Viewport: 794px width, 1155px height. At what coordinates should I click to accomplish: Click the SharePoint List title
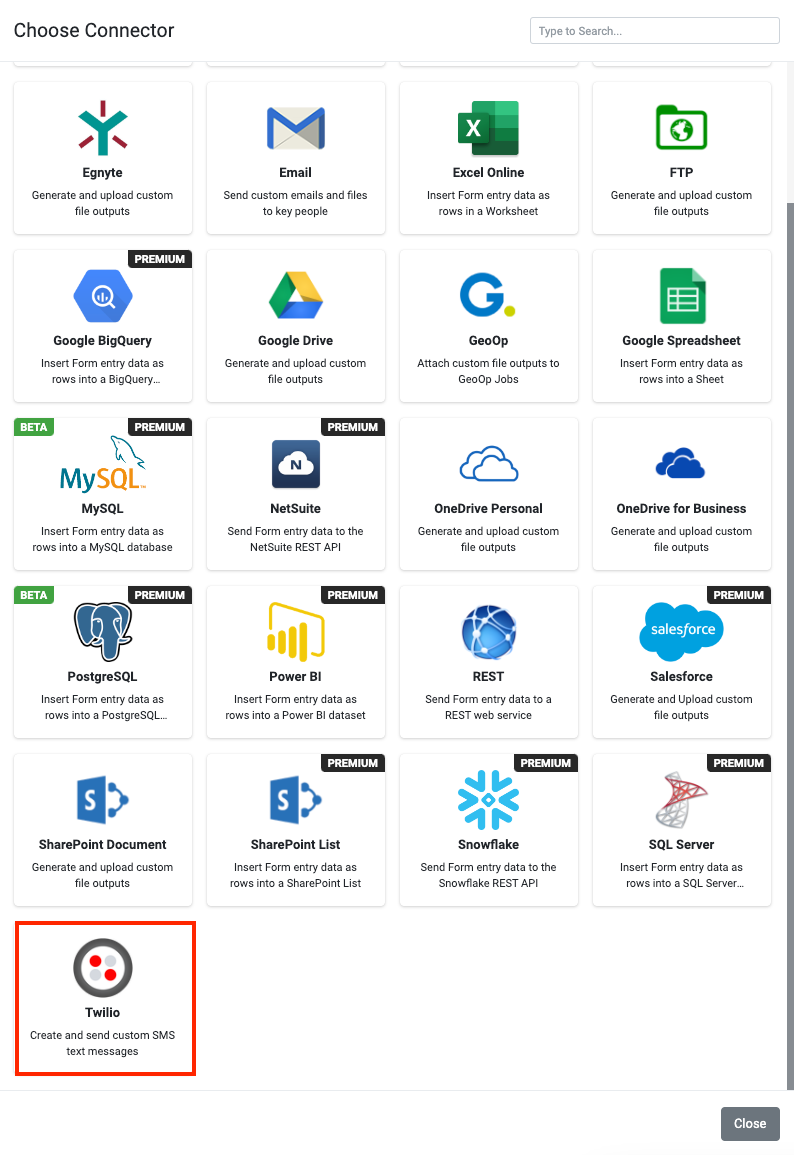coord(295,844)
